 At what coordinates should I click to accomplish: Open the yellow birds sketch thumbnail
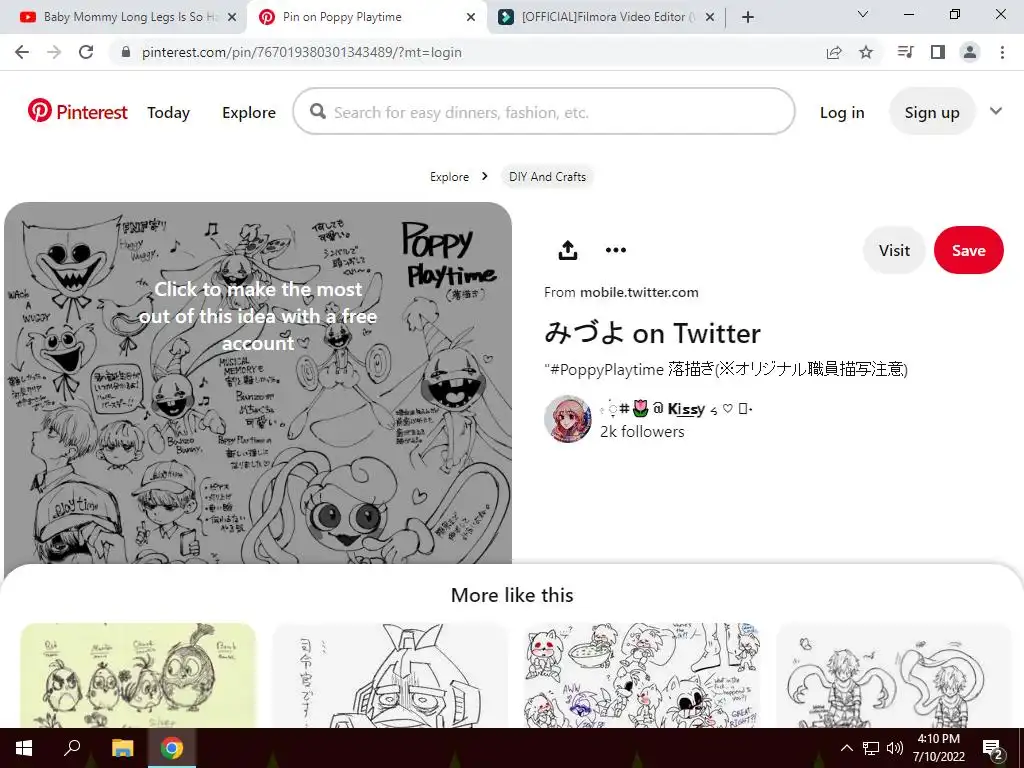click(x=138, y=675)
